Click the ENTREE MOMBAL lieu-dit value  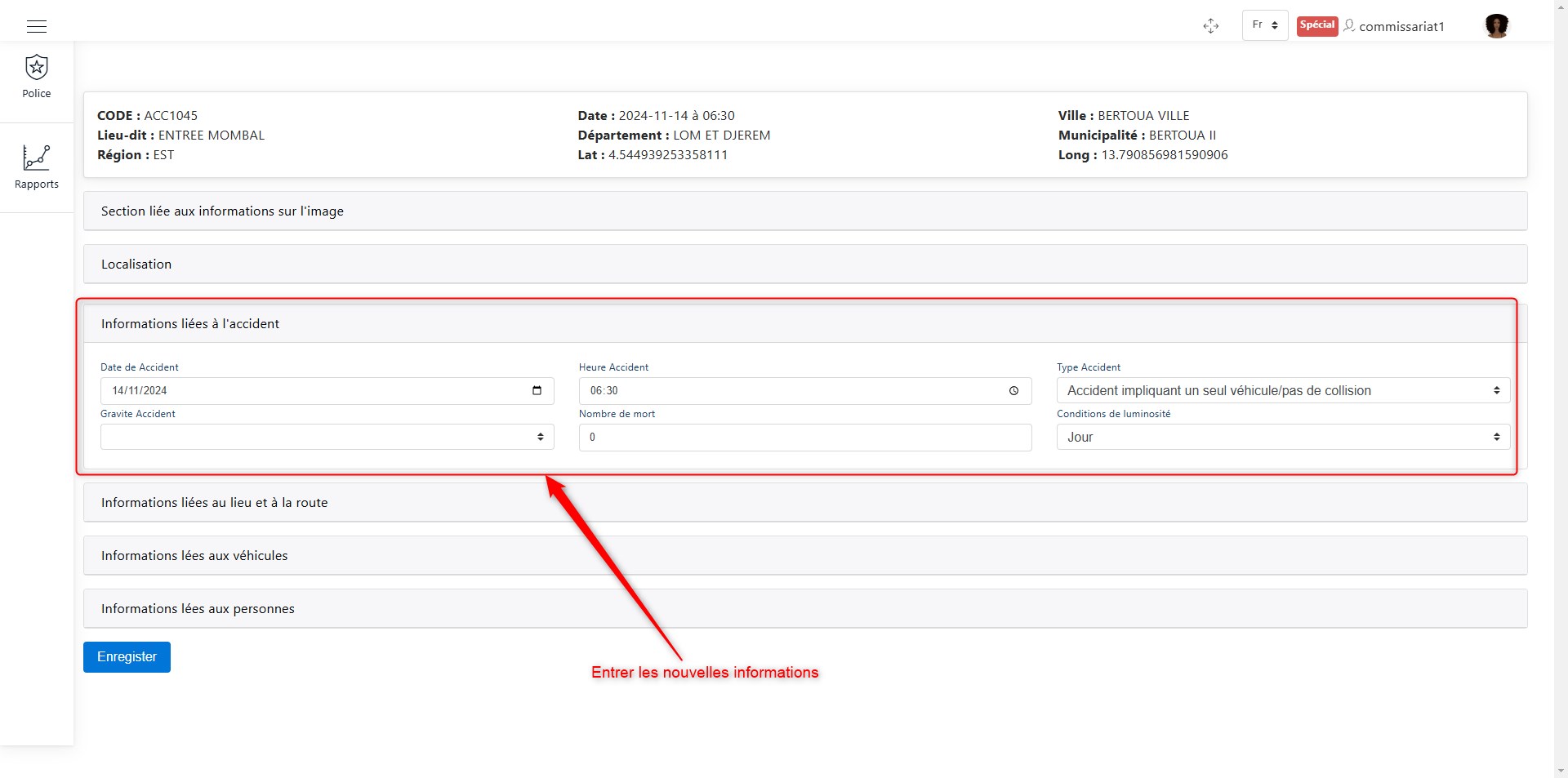tap(212, 135)
